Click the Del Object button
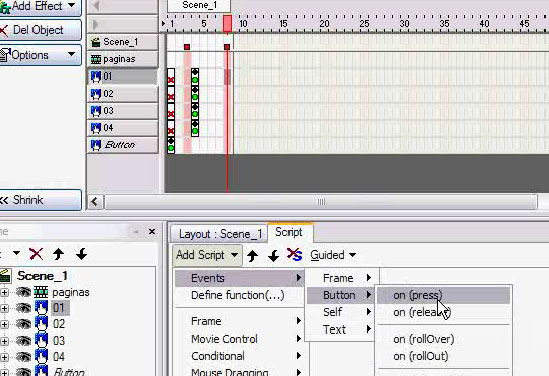Image resolution: width=549 pixels, height=376 pixels. (x=39, y=30)
